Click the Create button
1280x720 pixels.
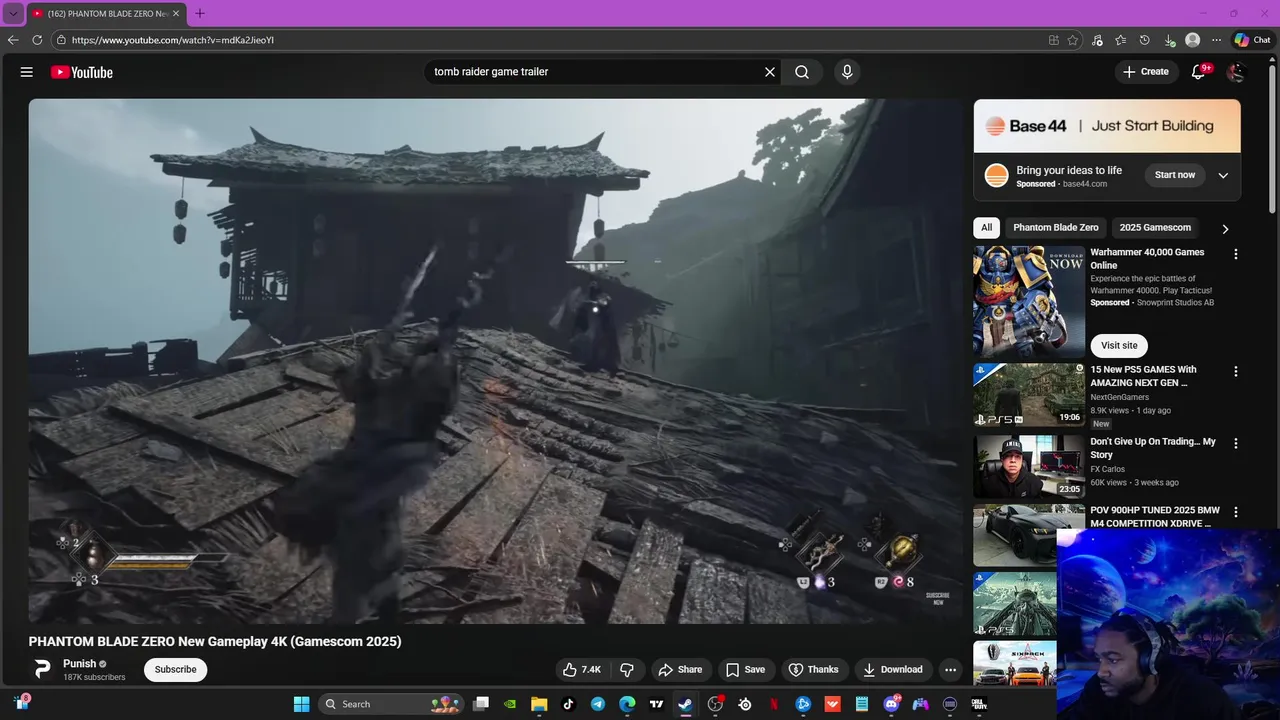pos(1146,72)
